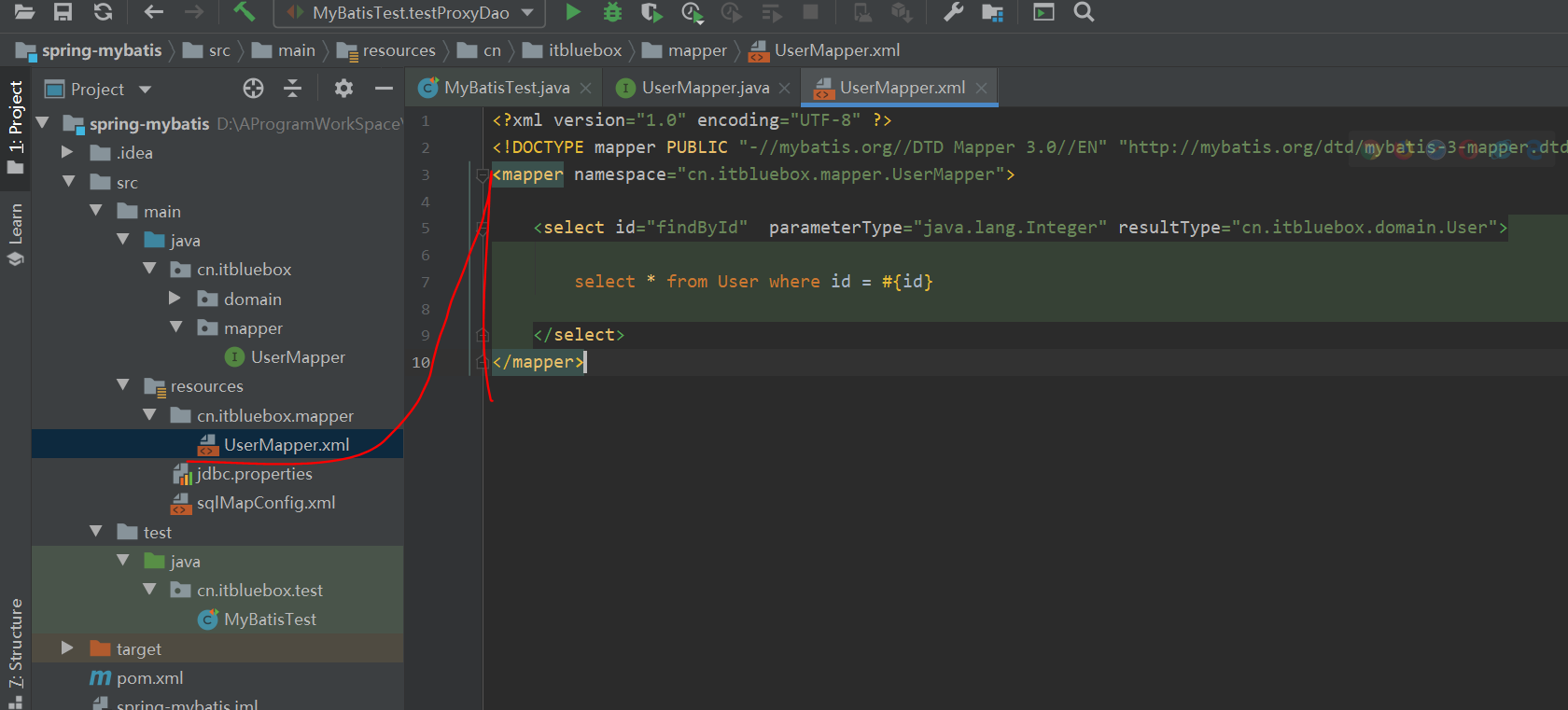Click the profiler run icon with clock
This screenshot has width=1568, height=710.
[x=692, y=12]
